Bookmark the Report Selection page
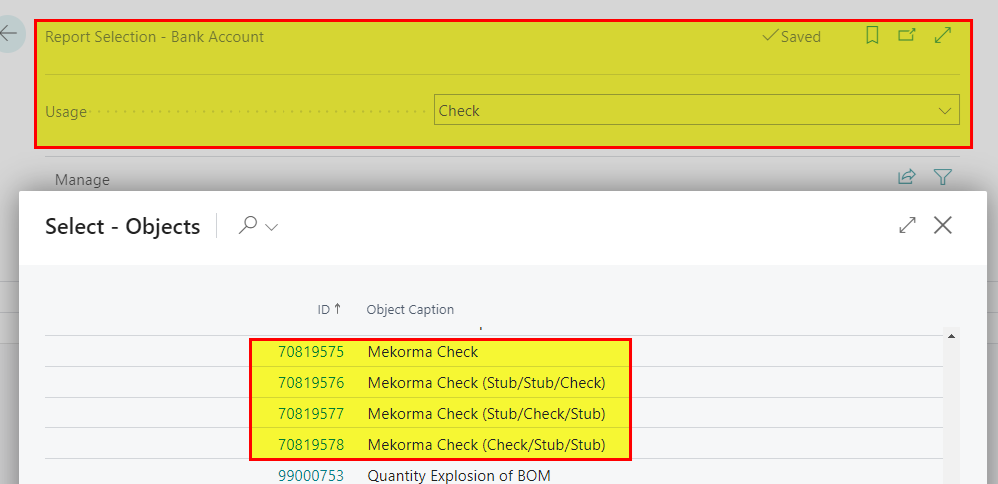This screenshot has height=484, width=998. [x=873, y=35]
